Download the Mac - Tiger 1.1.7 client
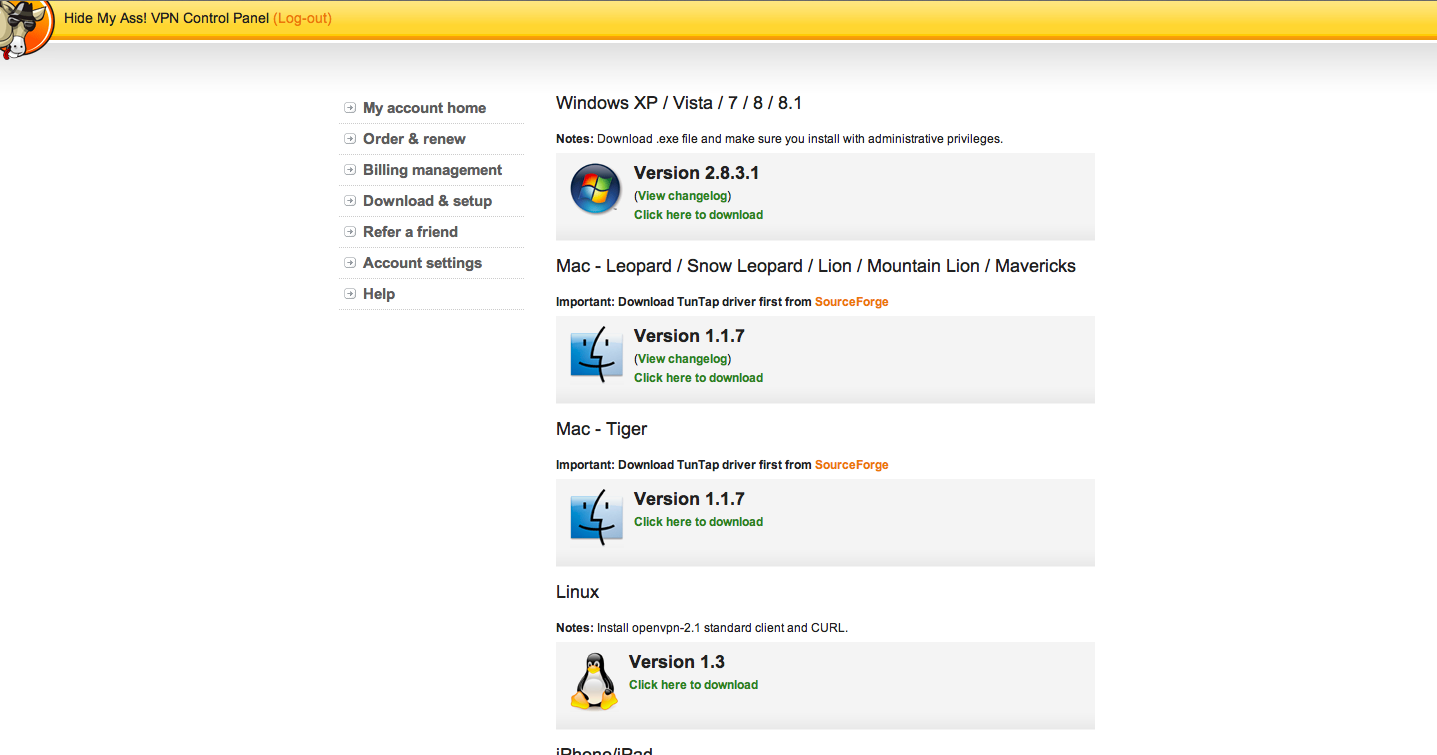The image size is (1437, 755). [698, 522]
